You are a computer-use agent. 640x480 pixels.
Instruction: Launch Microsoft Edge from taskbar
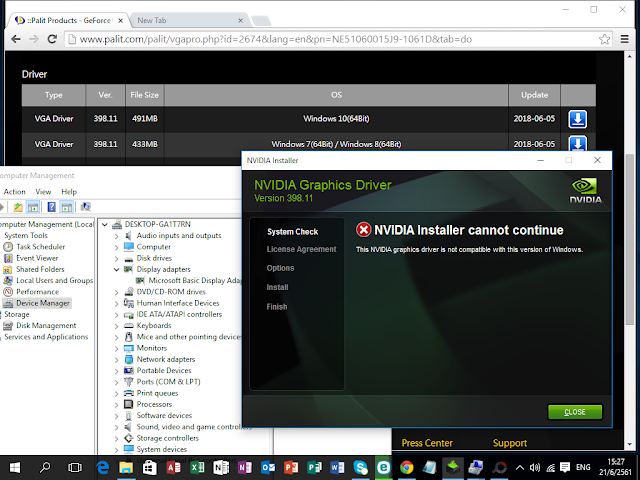[102, 468]
